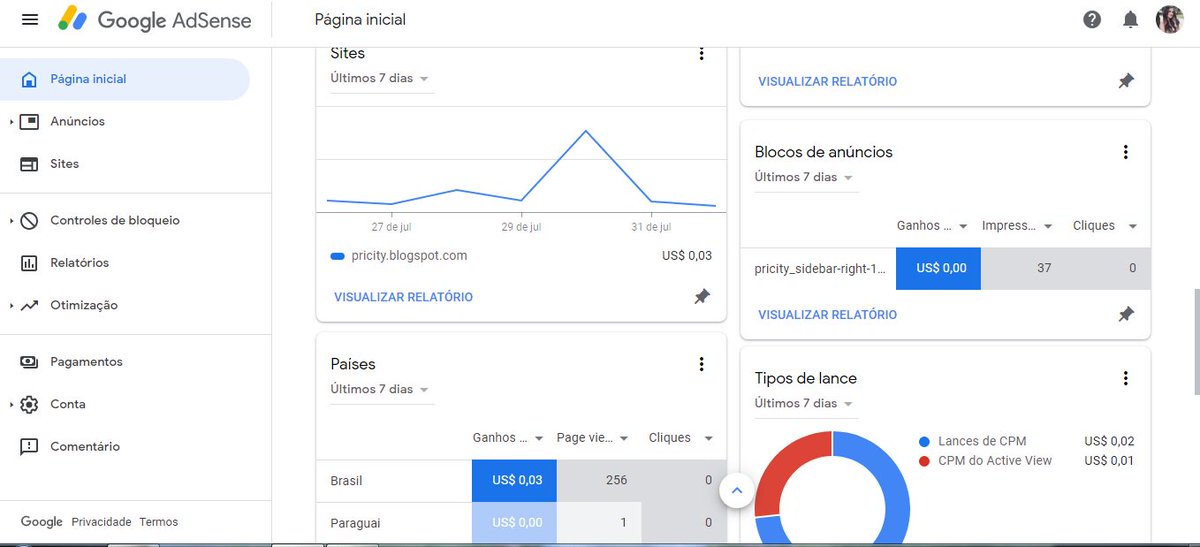Click the Google AdSense logo

pos(155,20)
